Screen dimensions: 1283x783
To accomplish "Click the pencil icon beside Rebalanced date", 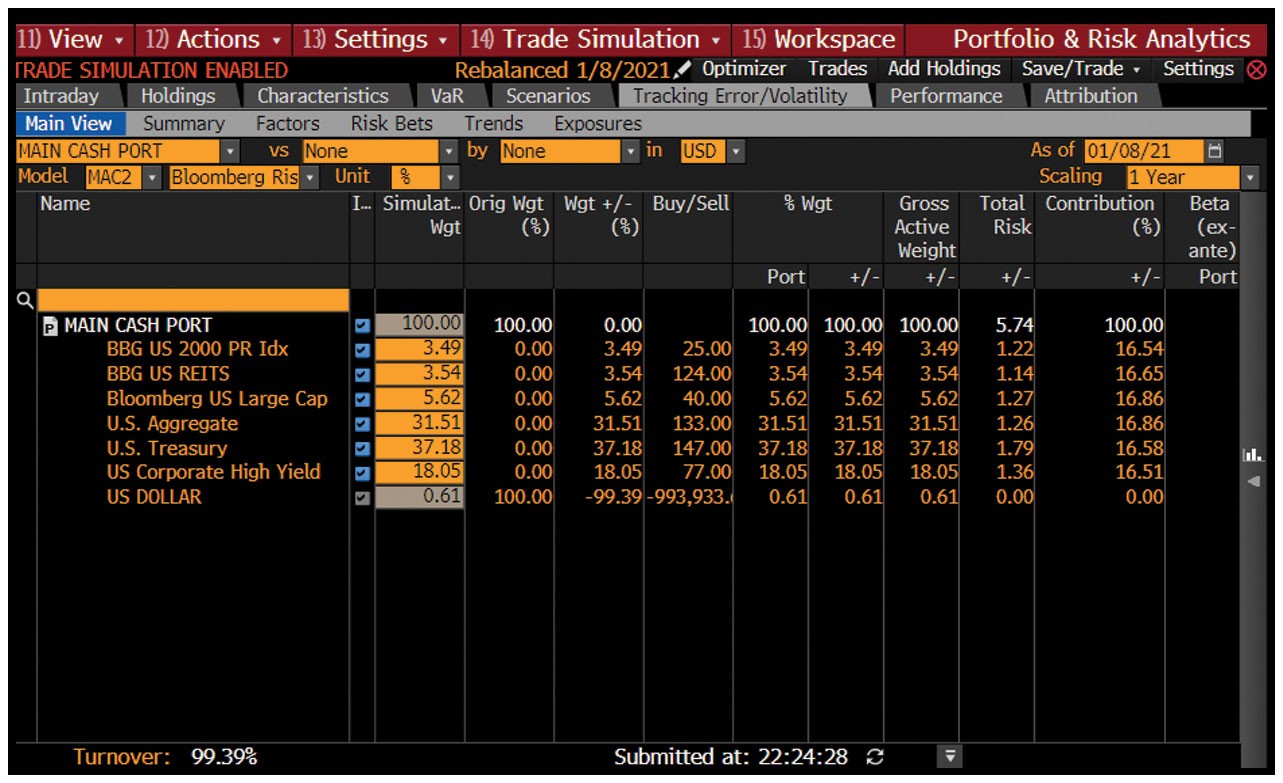I will [x=683, y=70].
